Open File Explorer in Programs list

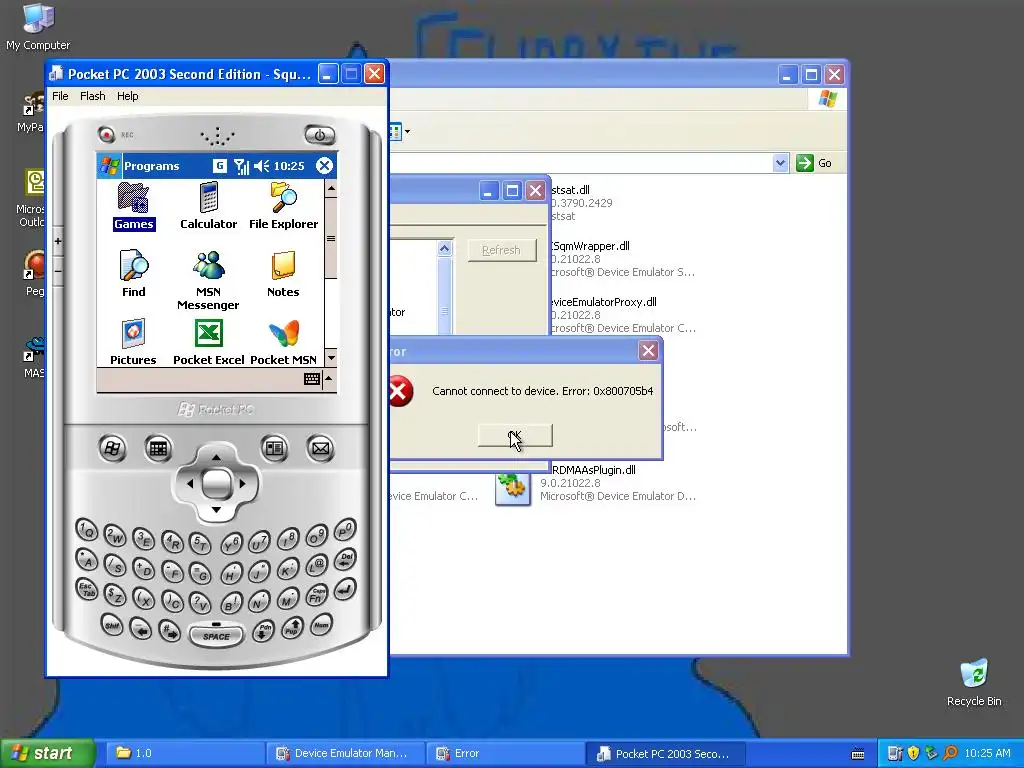click(283, 206)
